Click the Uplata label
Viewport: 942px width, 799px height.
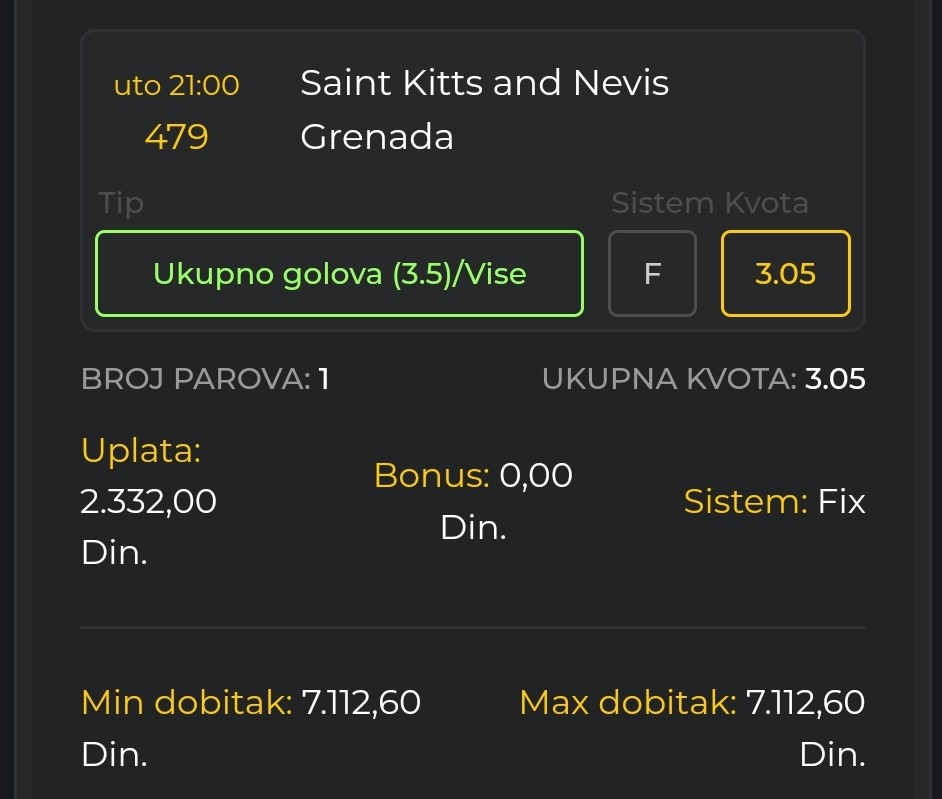click(141, 449)
